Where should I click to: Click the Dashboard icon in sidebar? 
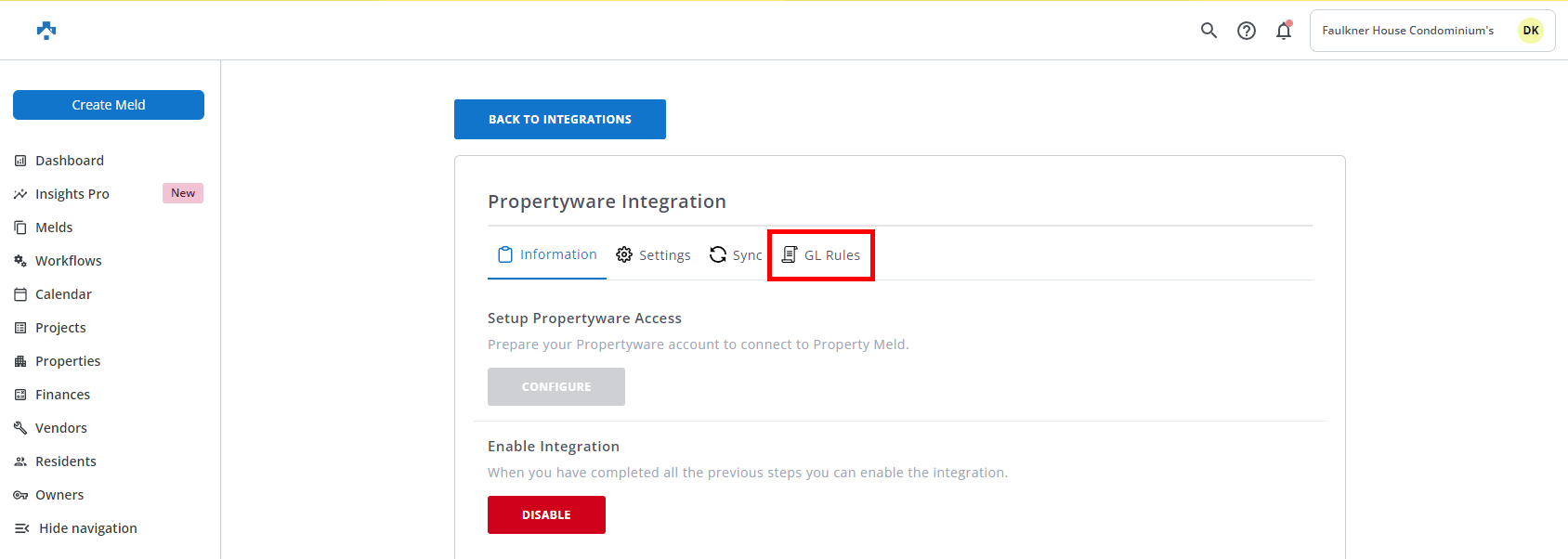point(20,161)
